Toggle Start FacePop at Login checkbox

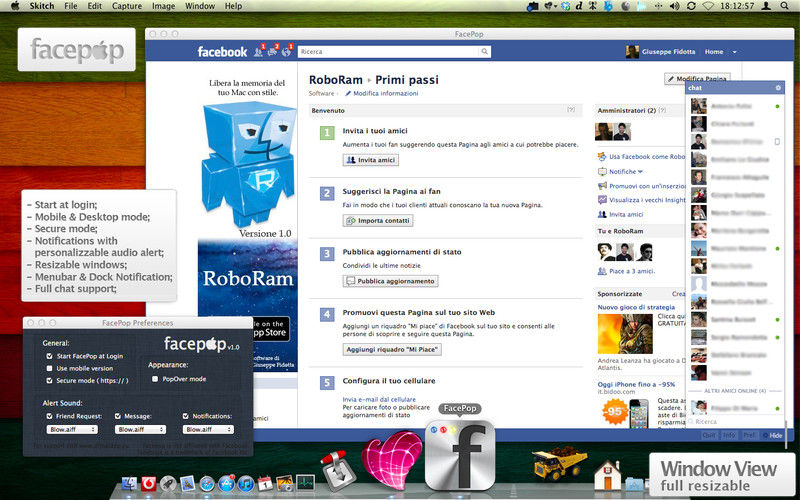49,356
